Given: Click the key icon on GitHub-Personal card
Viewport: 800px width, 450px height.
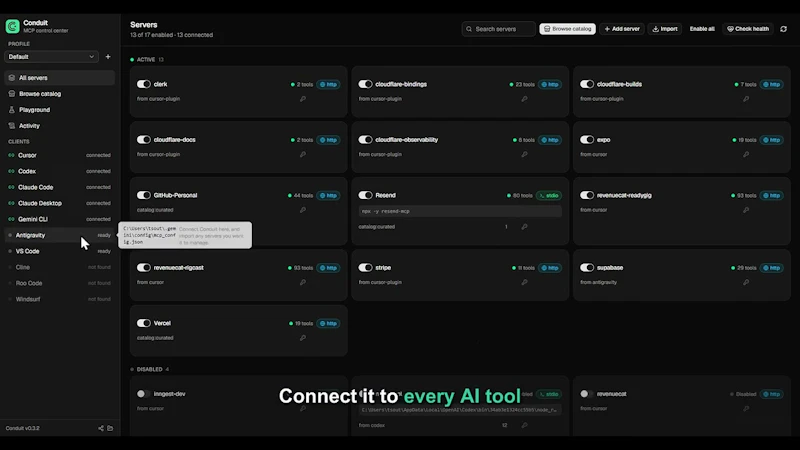Looking at the screenshot, I should [x=303, y=210].
